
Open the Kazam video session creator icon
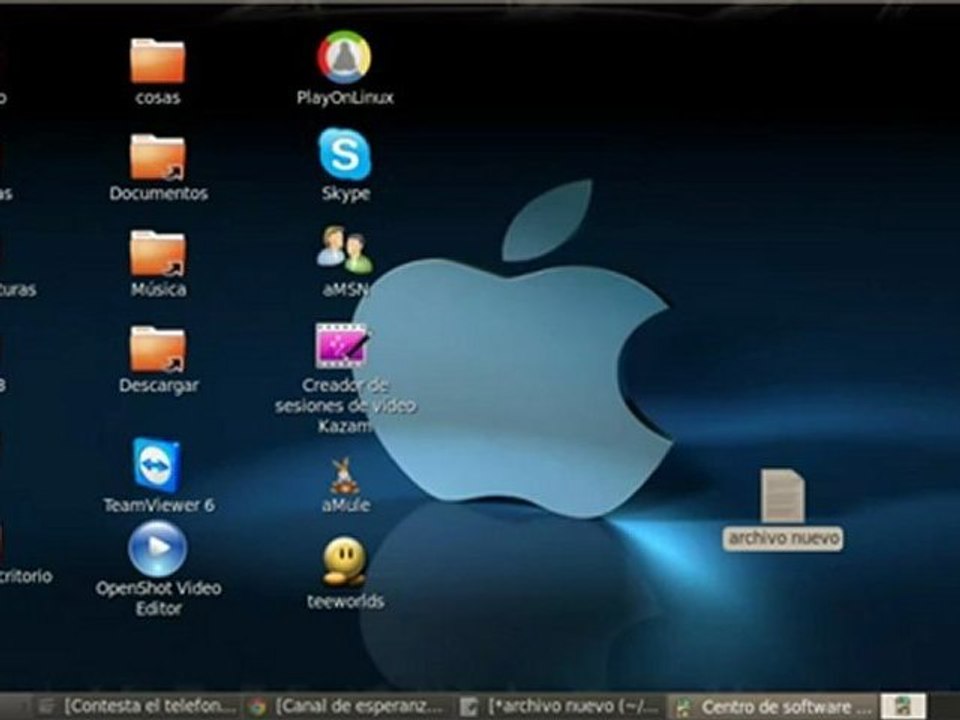coord(342,346)
